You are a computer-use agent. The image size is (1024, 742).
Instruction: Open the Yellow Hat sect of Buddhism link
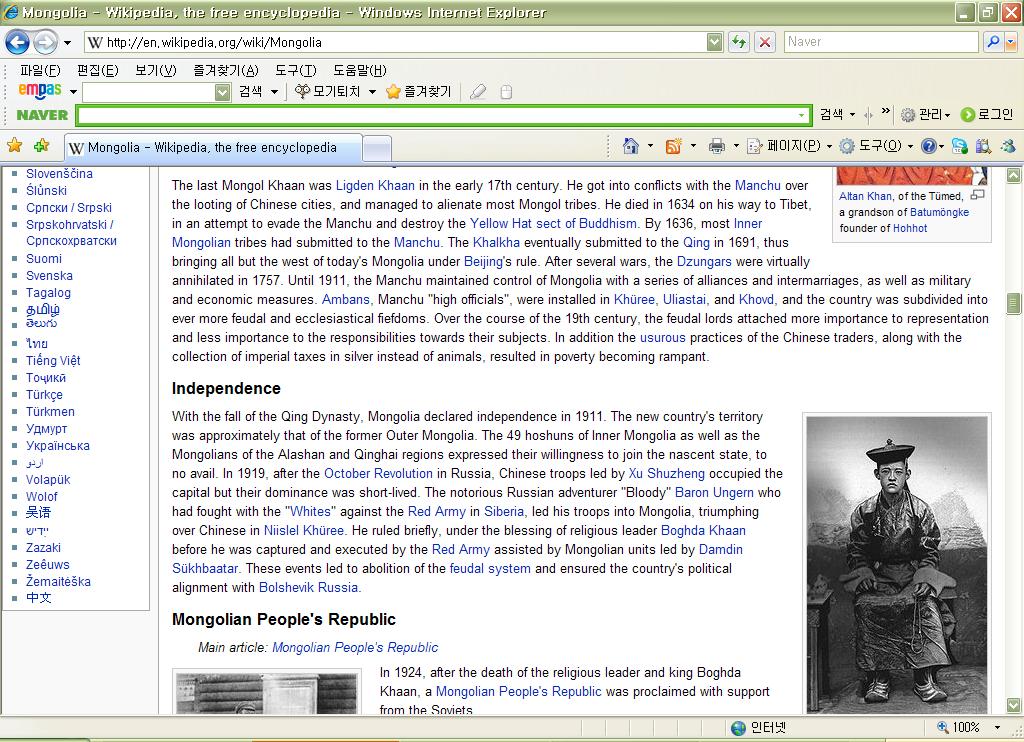553,223
